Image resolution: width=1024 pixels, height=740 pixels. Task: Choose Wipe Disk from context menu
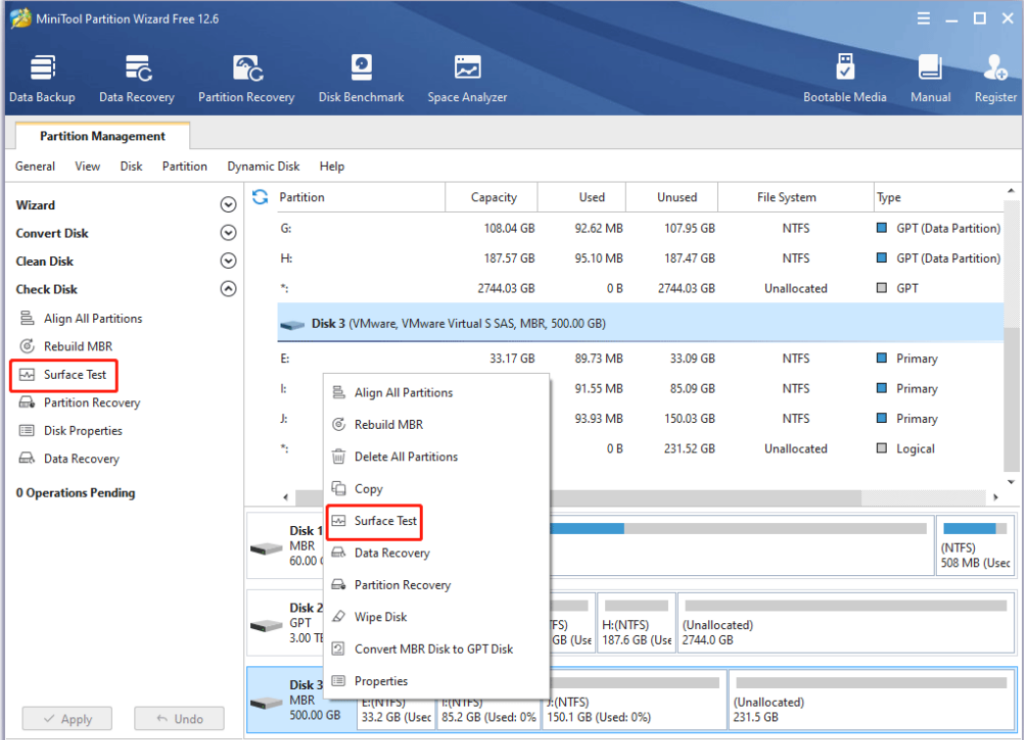click(x=380, y=617)
